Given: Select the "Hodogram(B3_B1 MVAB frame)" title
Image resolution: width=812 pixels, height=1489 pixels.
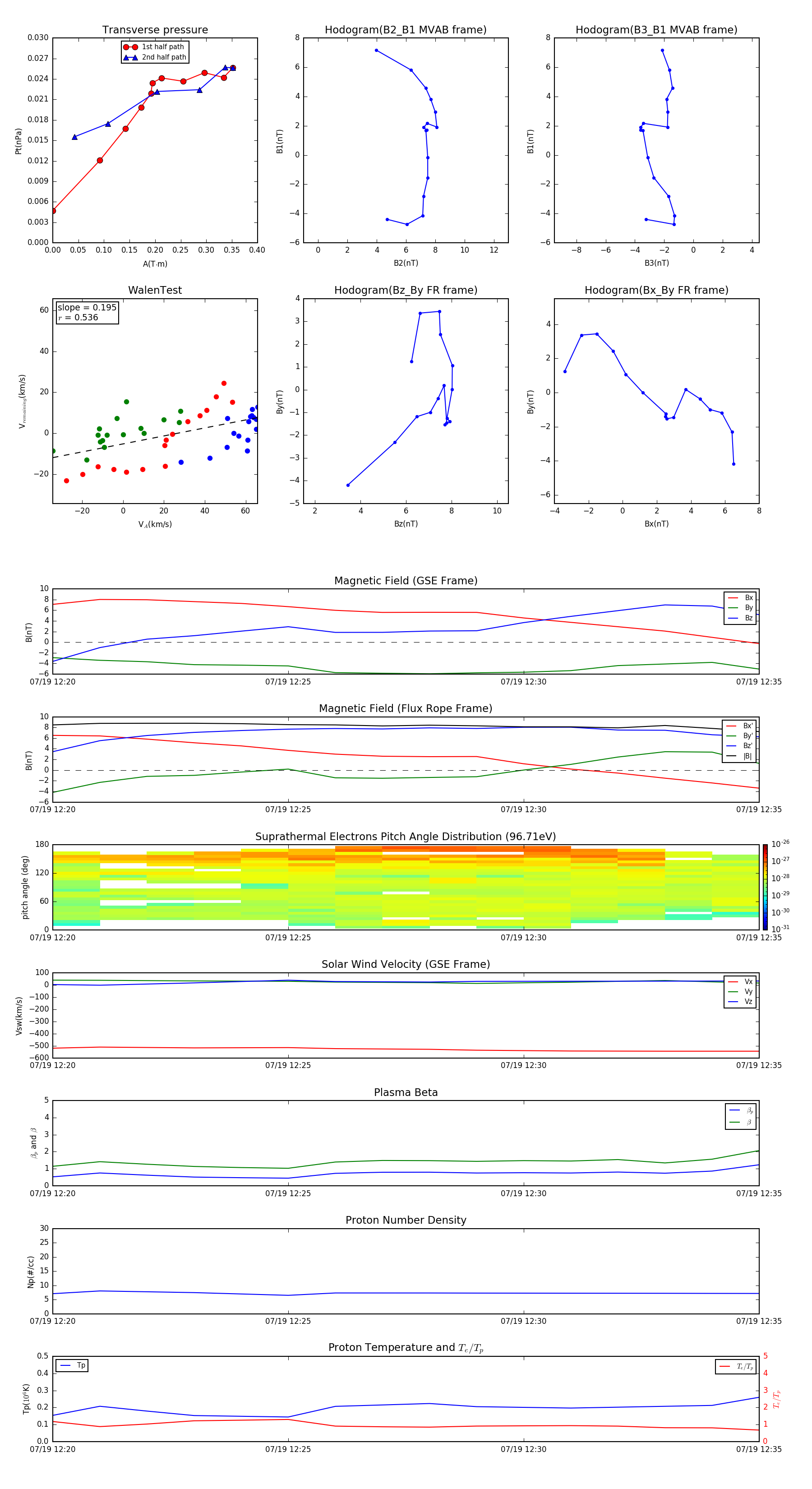Looking at the screenshot, I should [656, 30].
